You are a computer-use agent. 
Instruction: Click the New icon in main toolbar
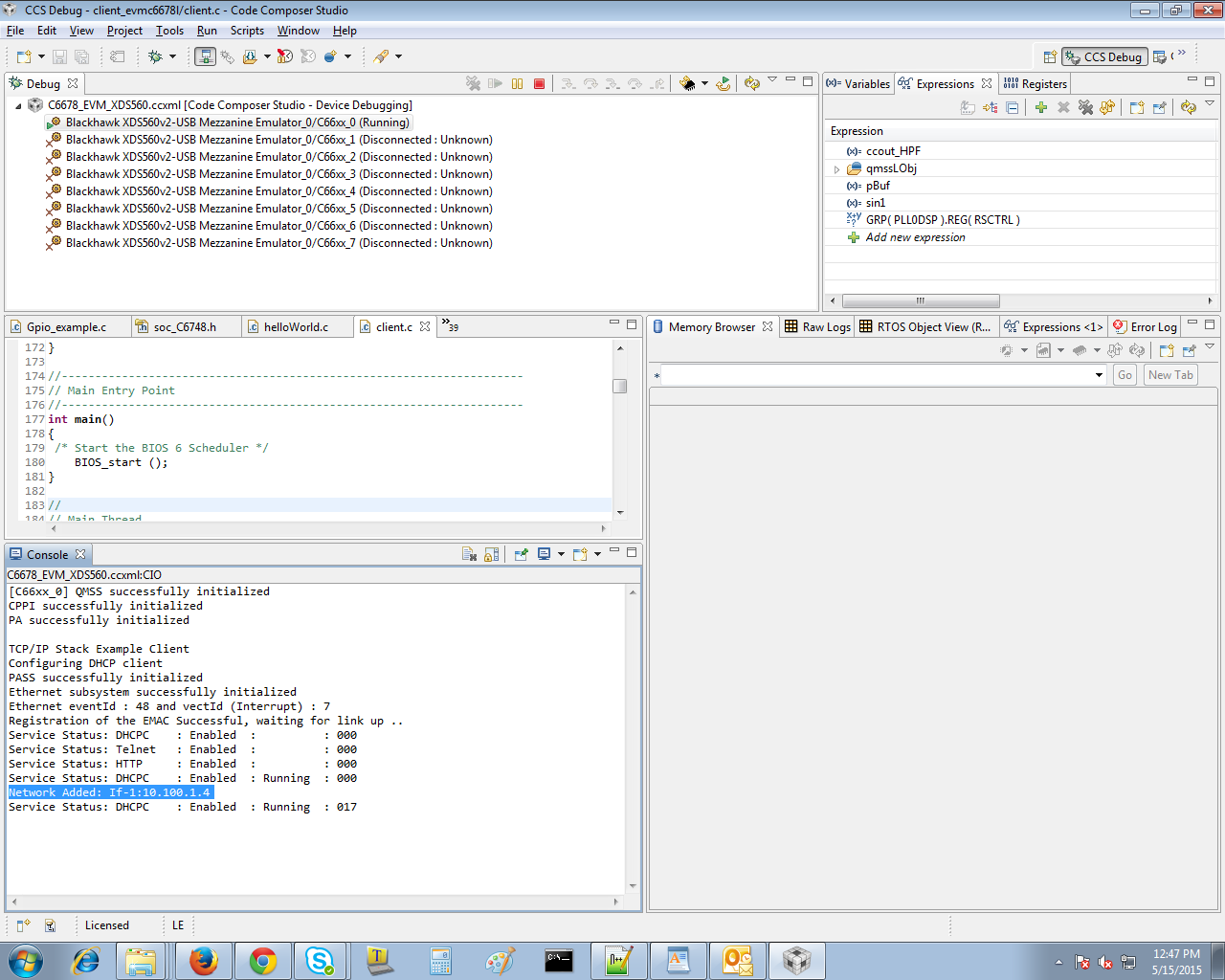click(24, 56)
